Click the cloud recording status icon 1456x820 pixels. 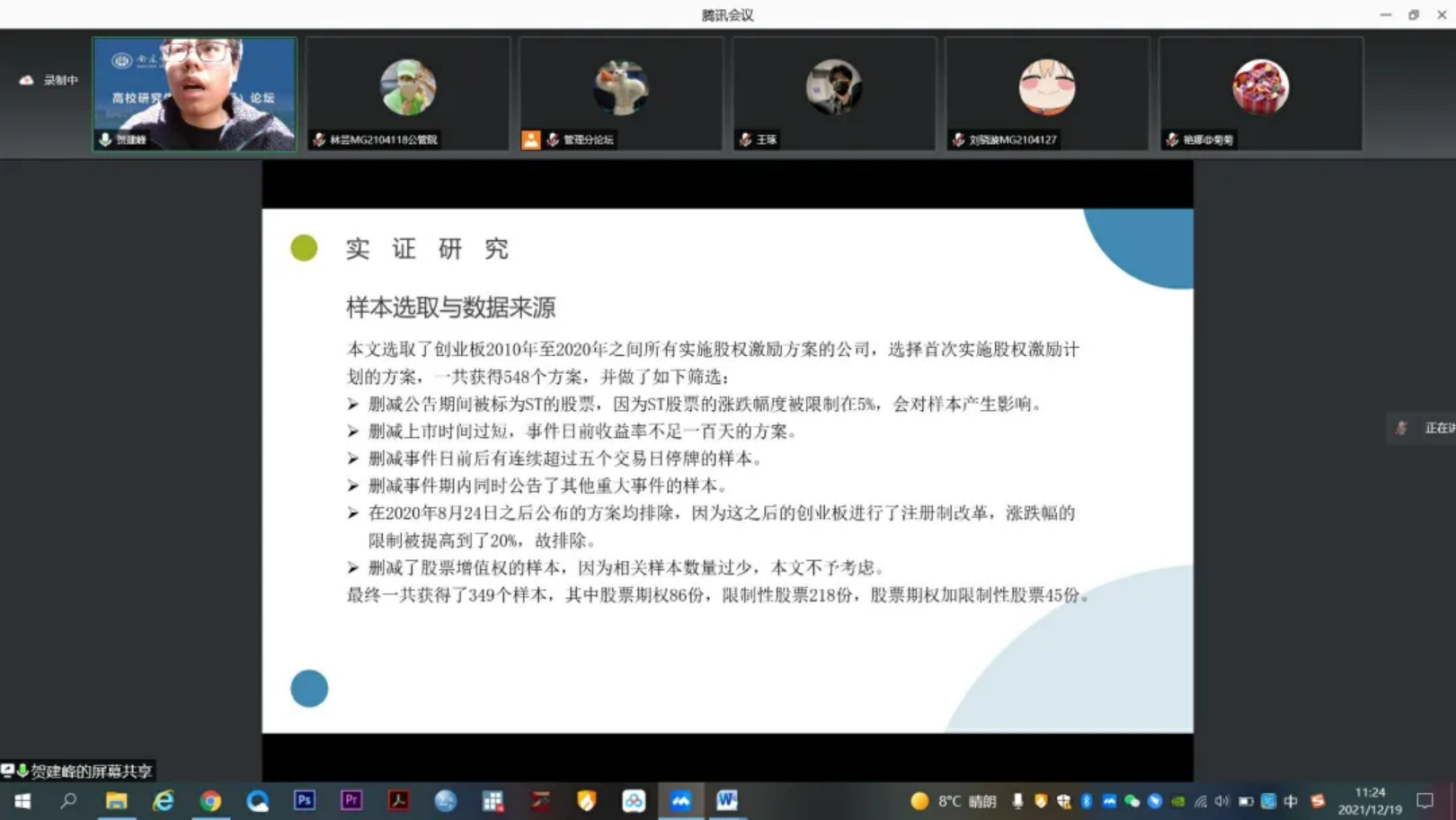click(x=26, y=80)
